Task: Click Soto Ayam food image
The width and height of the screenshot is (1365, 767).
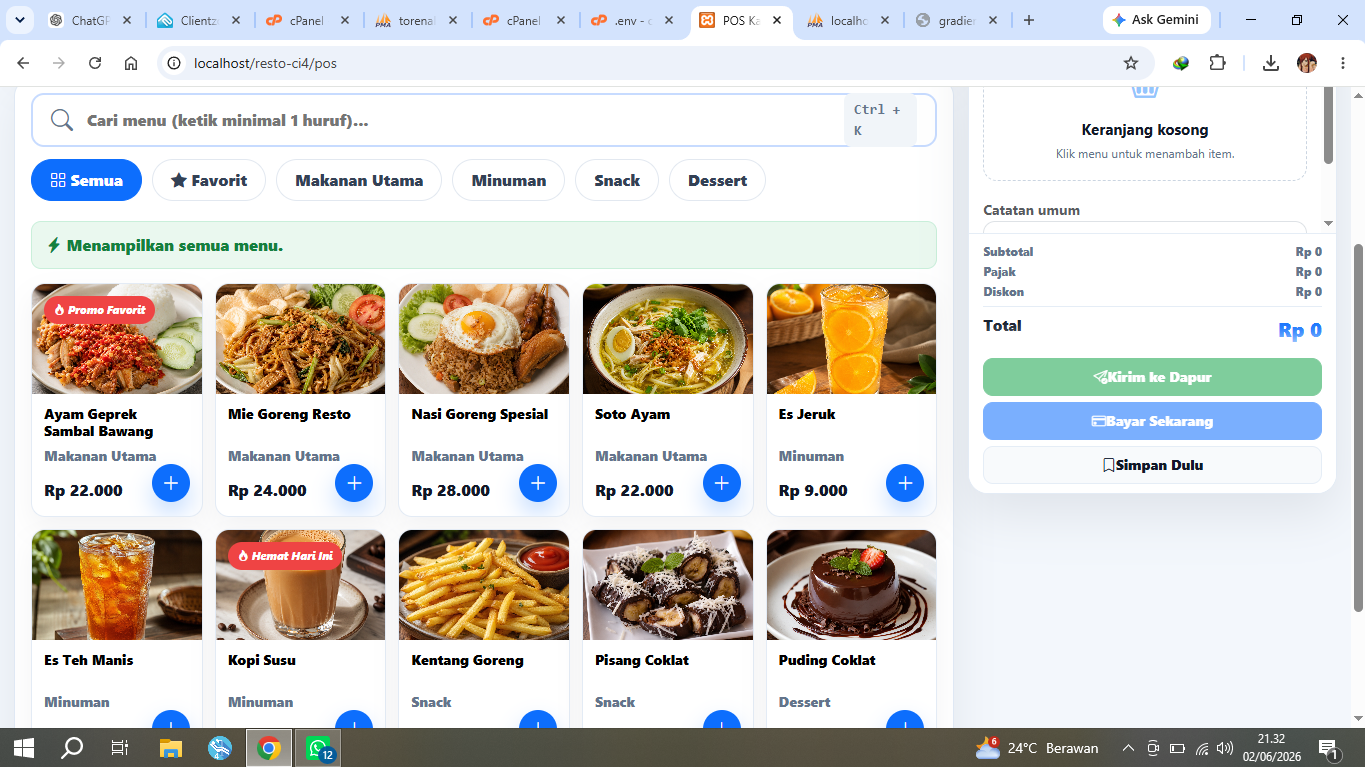Action: pyautogui.click(x=668, y=339)
